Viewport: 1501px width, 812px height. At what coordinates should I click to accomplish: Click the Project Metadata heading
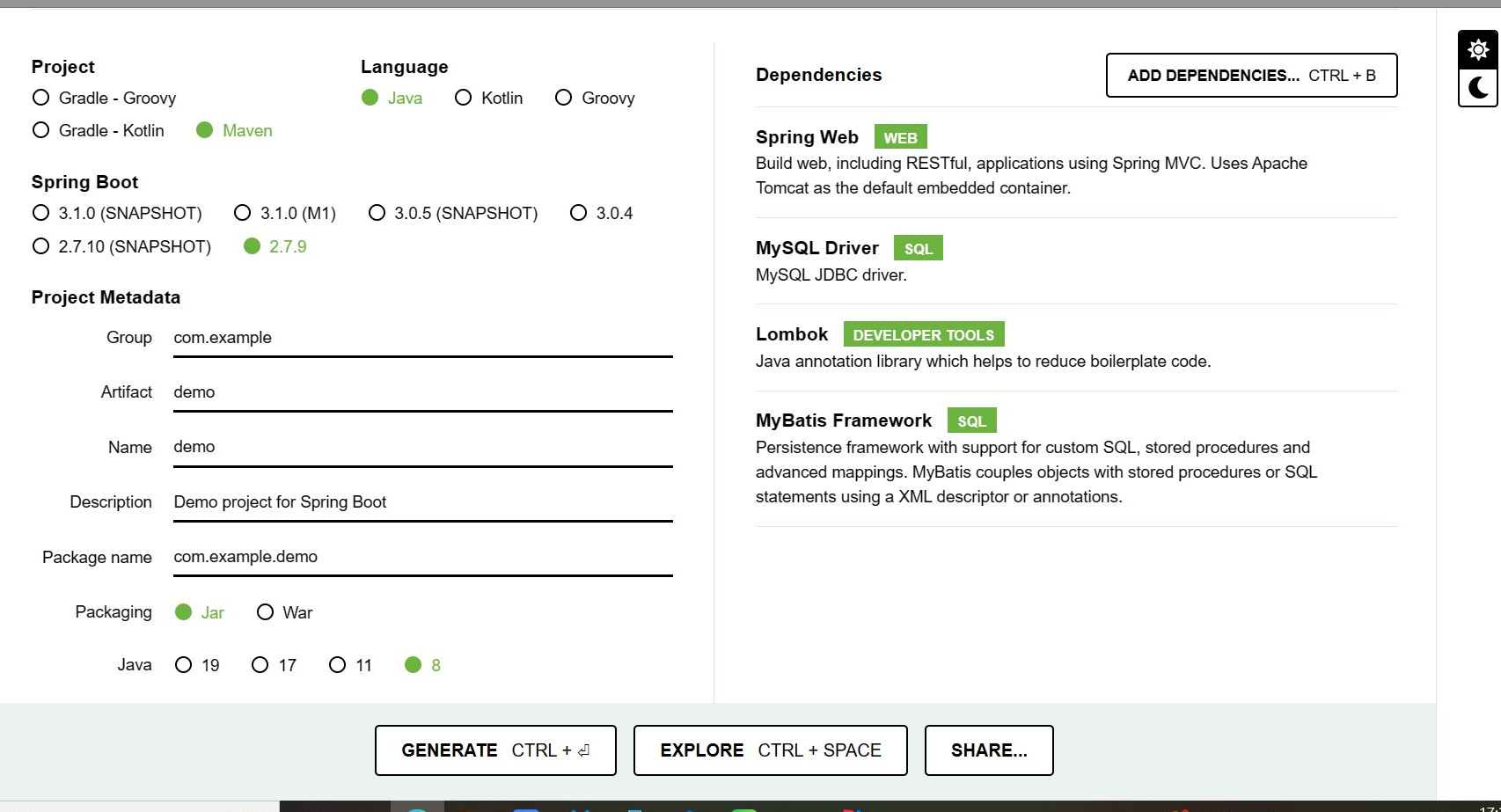(106, 297)
